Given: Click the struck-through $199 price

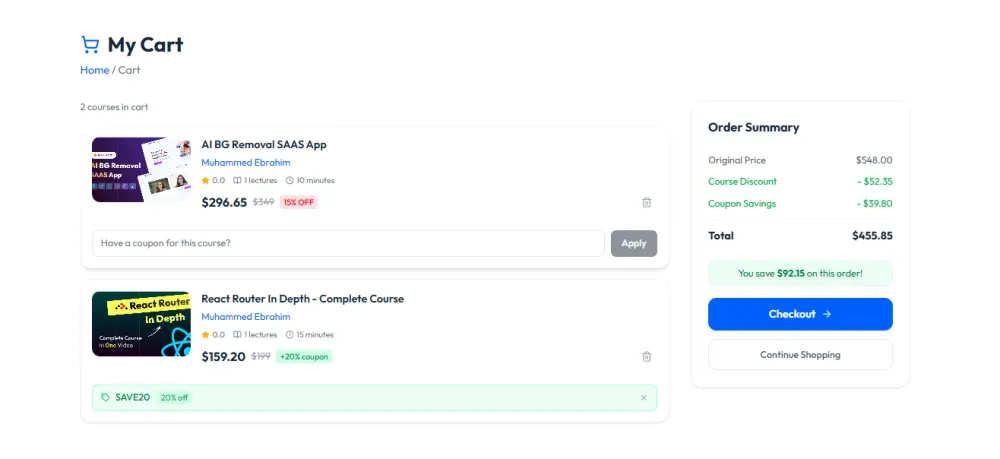Looking at the screenshot, I should 261,356.
